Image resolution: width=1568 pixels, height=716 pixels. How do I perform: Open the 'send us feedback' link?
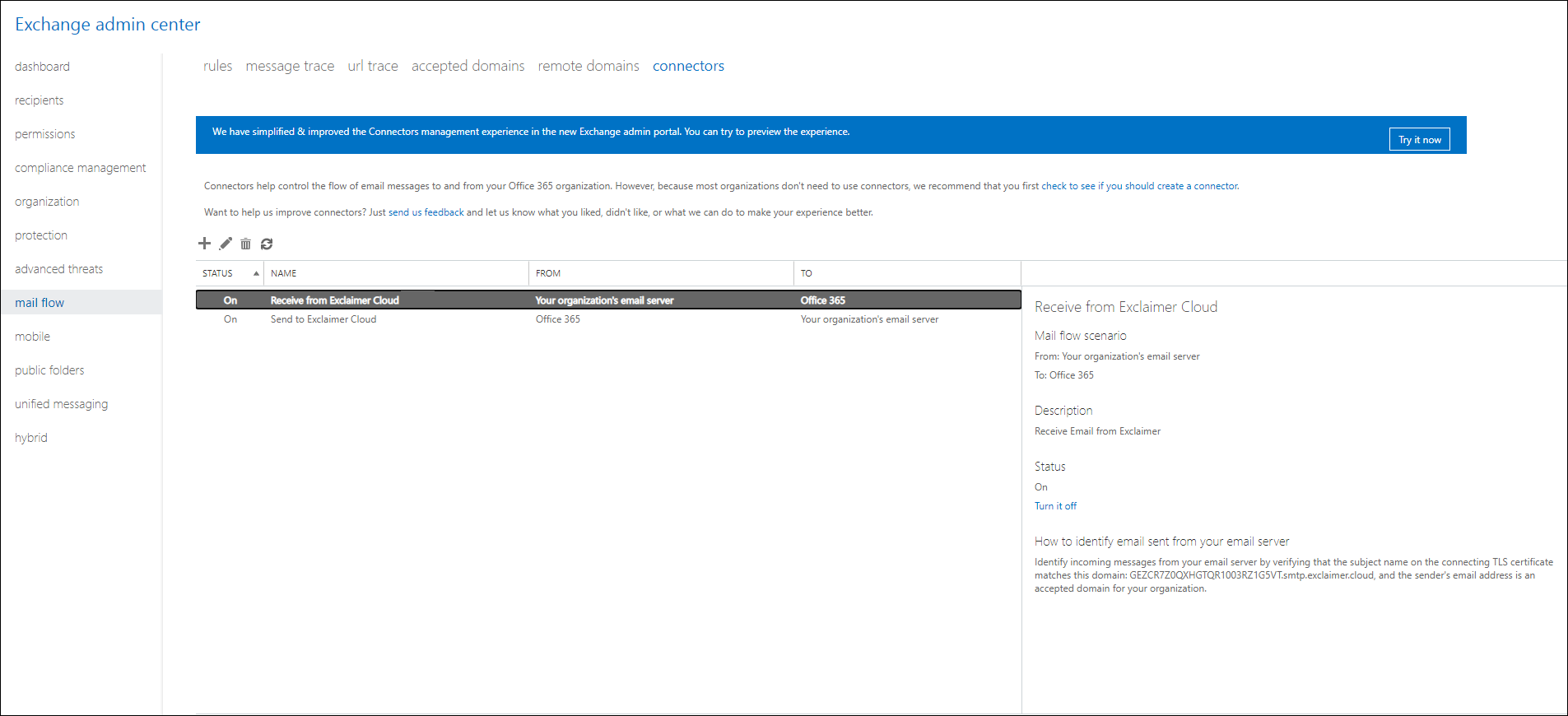(x=426, y=212)
